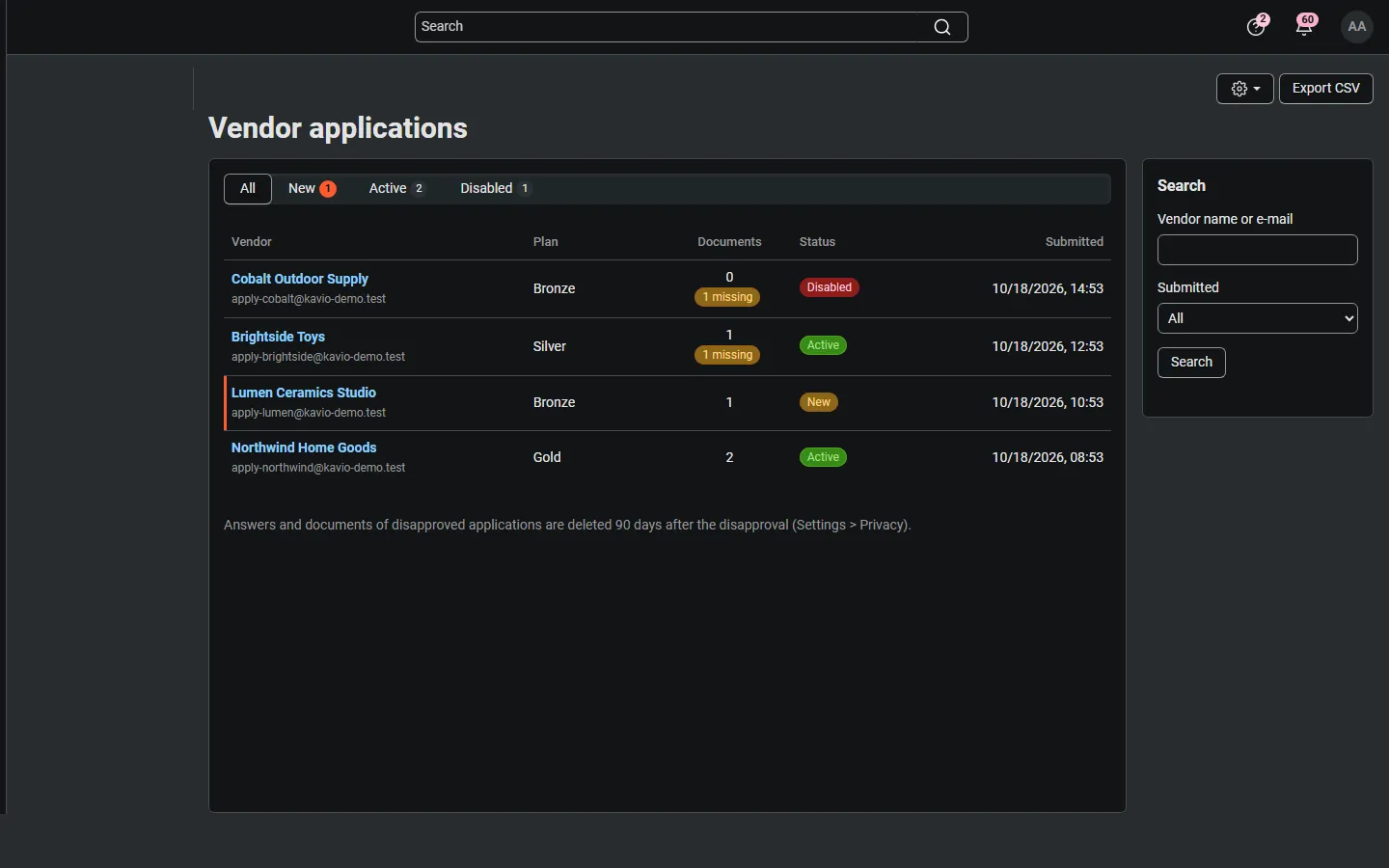Click the 10/18/2026, 08:53 submitted date
The height and width of the screenshot is (868, 1389).
[x=1048, y=457]
